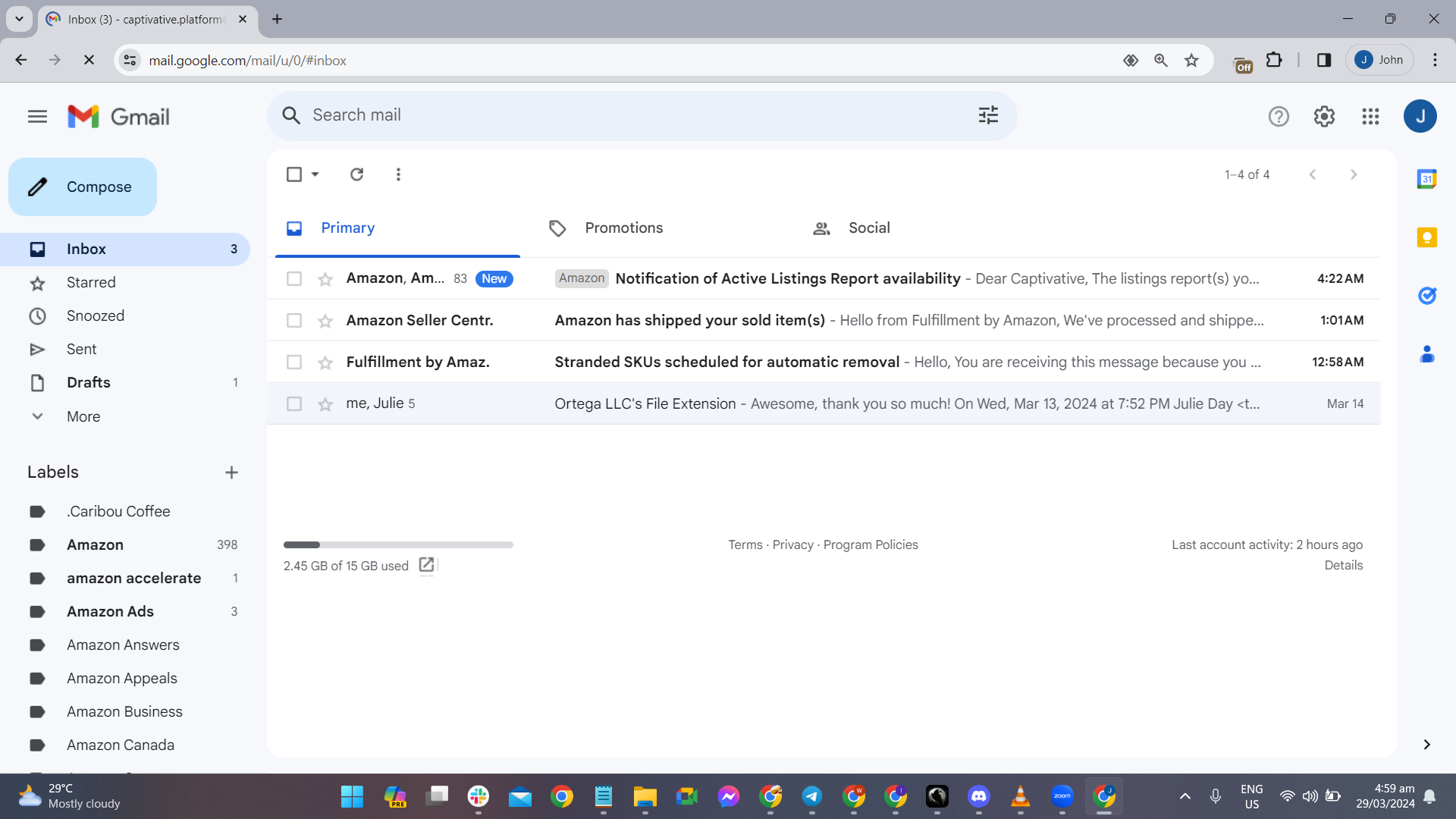This screenshot has width=1456, height=819.
Task: Select the Amazon Seller Central email checkbox
Action: click(294, 321)
